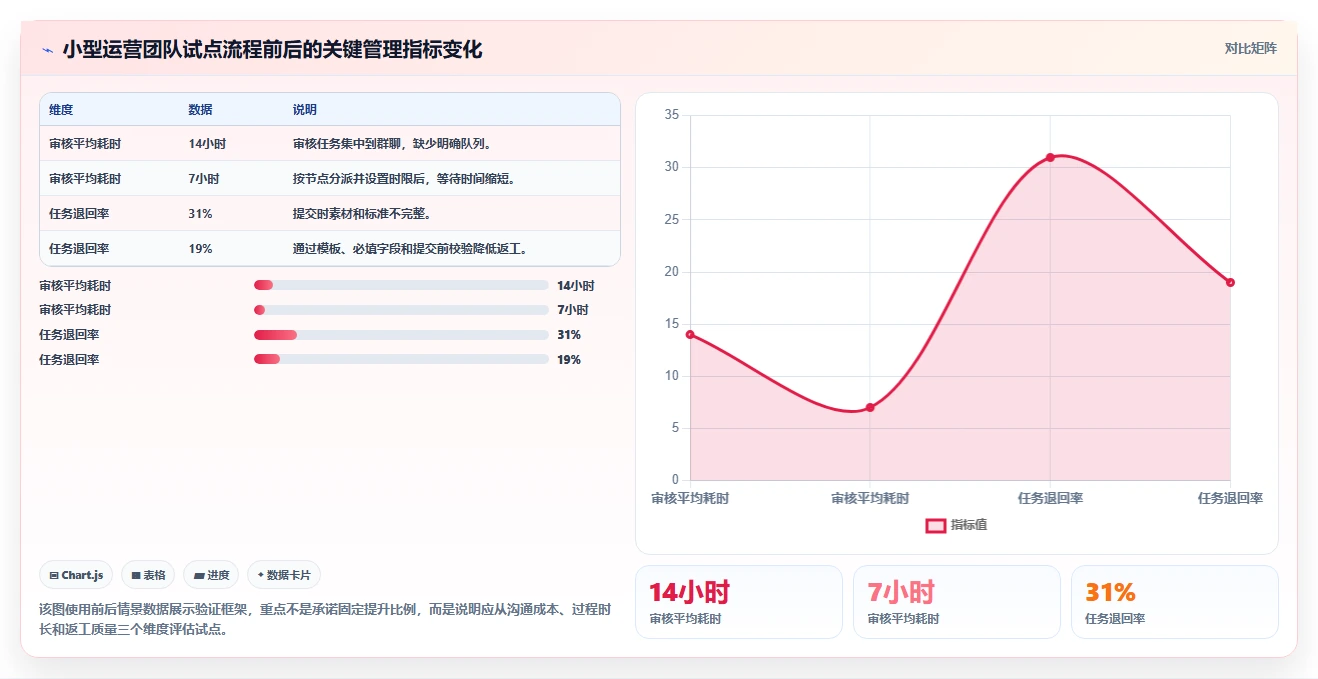Click the 31% value next to the progress bar
Screen dimensions: 1318x679
(569, 335)
